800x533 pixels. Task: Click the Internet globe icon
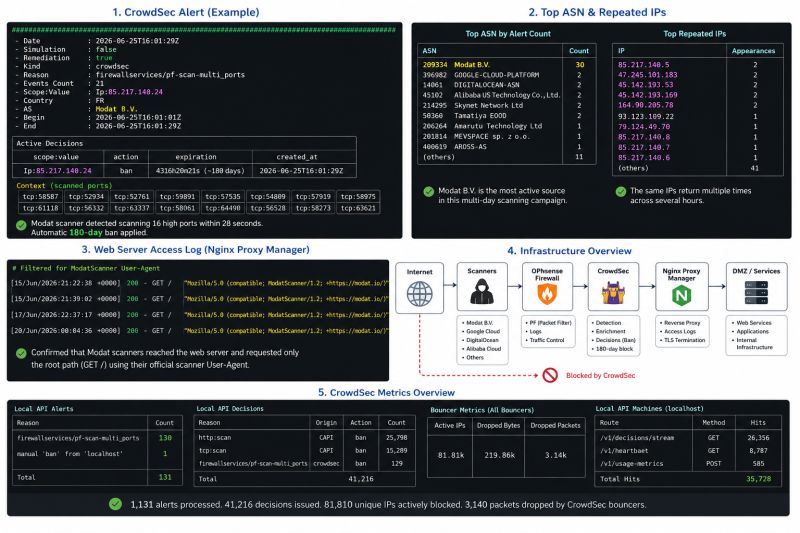(x=419, y=294)
